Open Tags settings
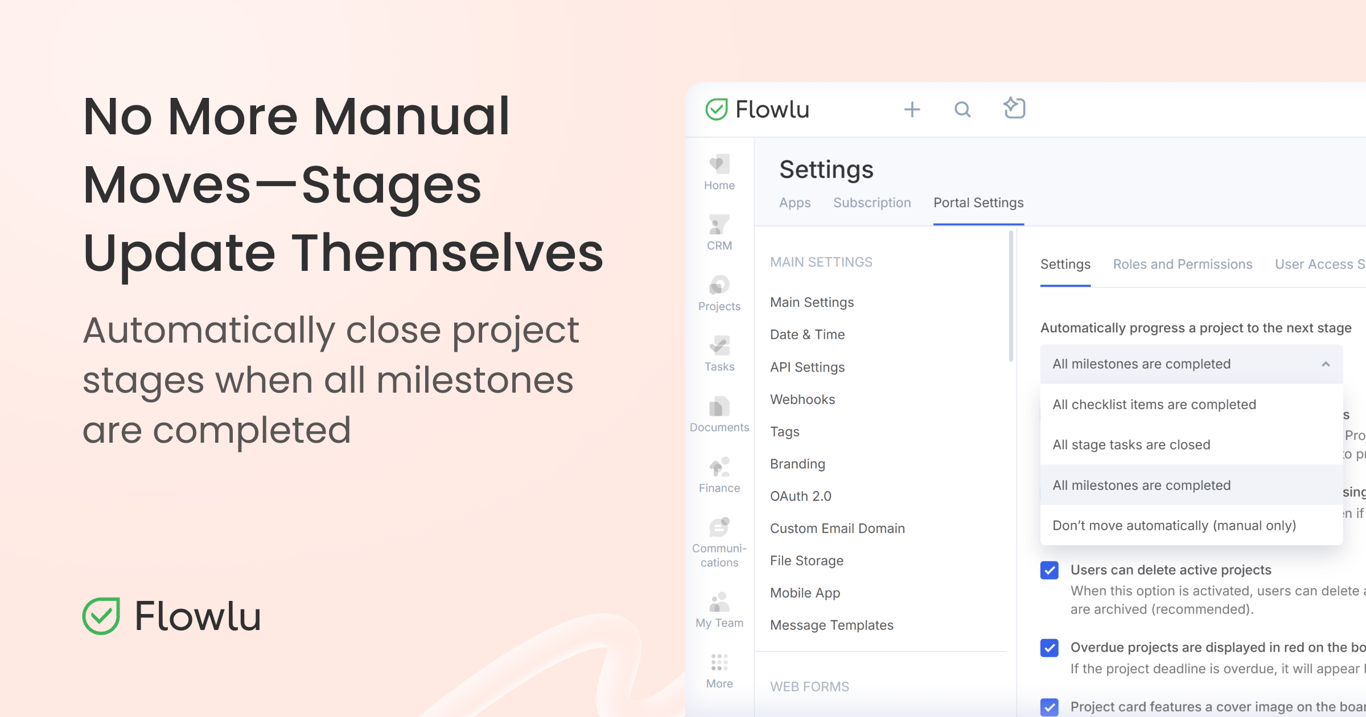 [x=785, y=432]
